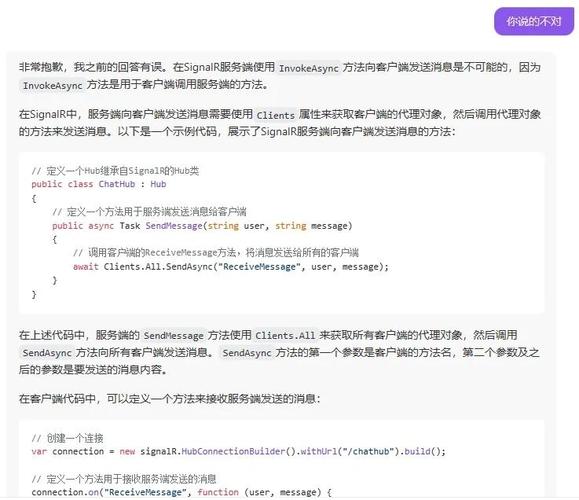Image resolution: width=579 pixels, height=500 pixels.
Task: Click the inline code InvokeAsync in the first sentence
Action: (x=309, y=68)
